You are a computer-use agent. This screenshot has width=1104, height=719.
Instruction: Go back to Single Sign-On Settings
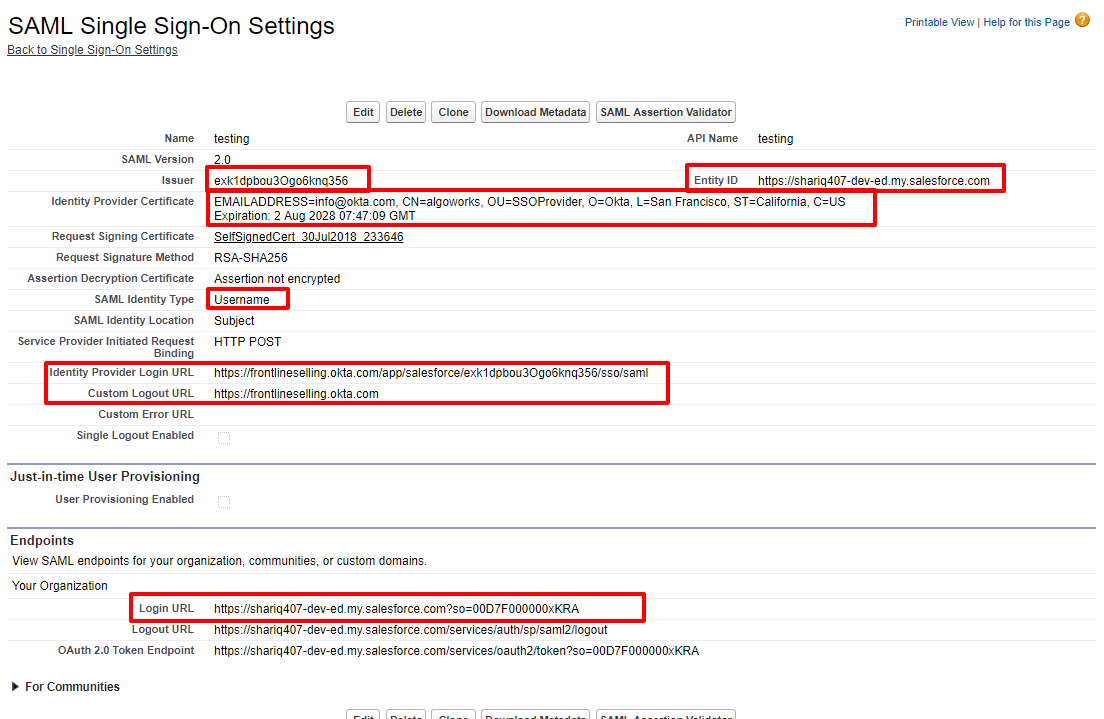92,50
